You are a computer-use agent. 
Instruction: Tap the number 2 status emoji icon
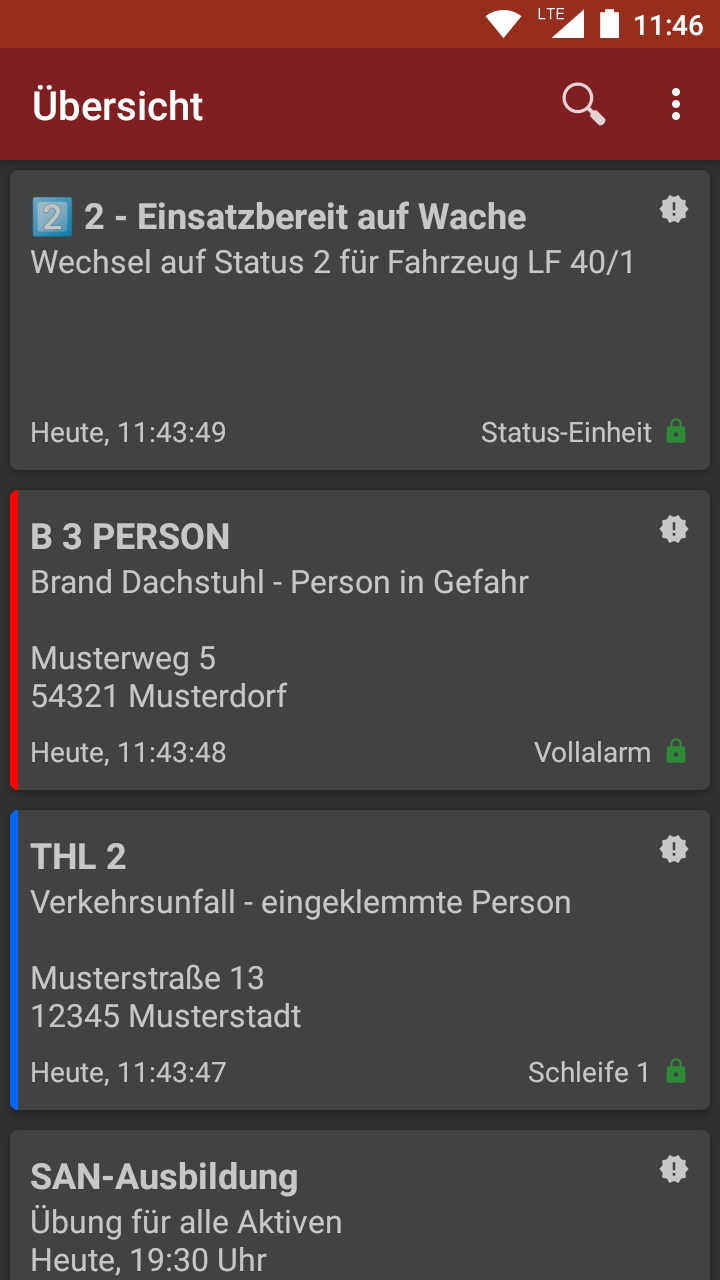50,217
